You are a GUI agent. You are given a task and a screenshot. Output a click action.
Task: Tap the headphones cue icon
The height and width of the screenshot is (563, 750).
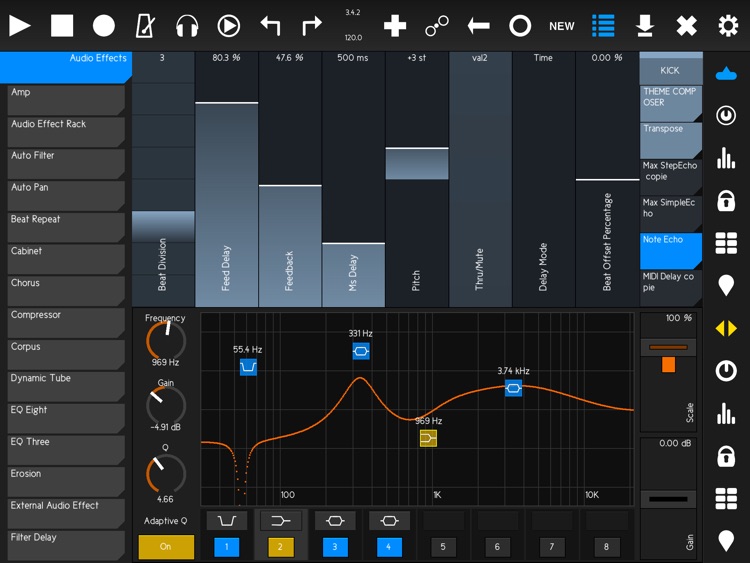[187, 26]
